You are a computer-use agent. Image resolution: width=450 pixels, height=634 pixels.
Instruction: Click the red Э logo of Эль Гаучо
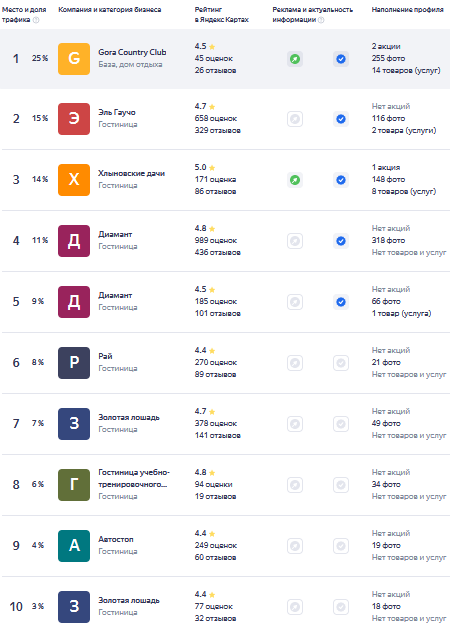tap(74, 119)
